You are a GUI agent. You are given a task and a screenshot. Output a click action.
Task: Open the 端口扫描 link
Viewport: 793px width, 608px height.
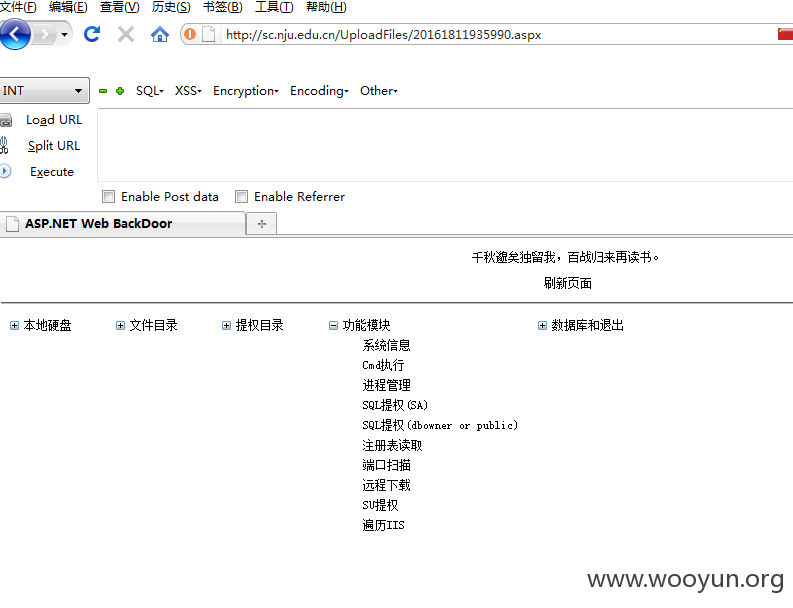(386, 465)
